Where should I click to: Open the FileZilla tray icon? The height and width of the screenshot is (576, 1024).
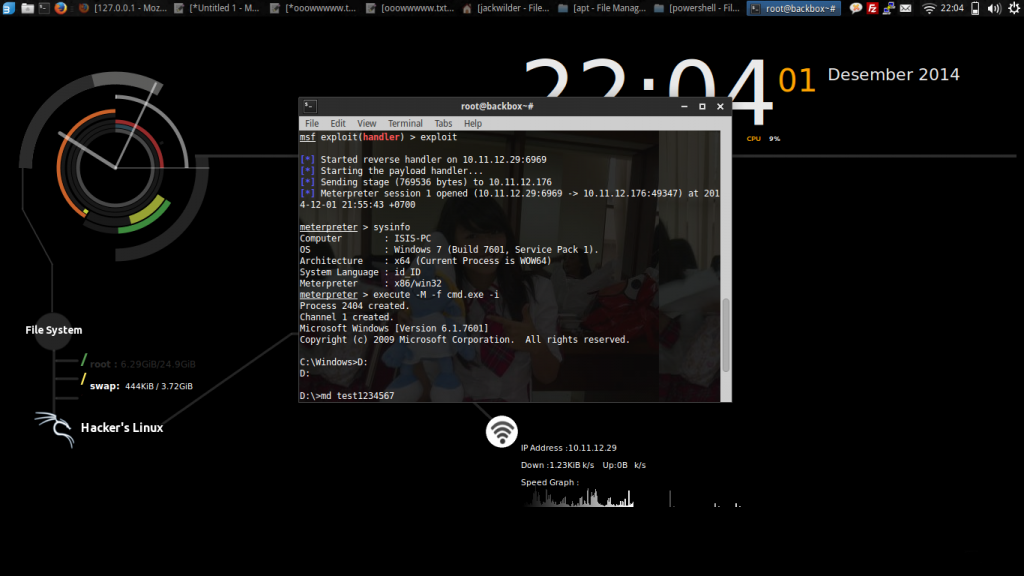(x=872, y=8)
